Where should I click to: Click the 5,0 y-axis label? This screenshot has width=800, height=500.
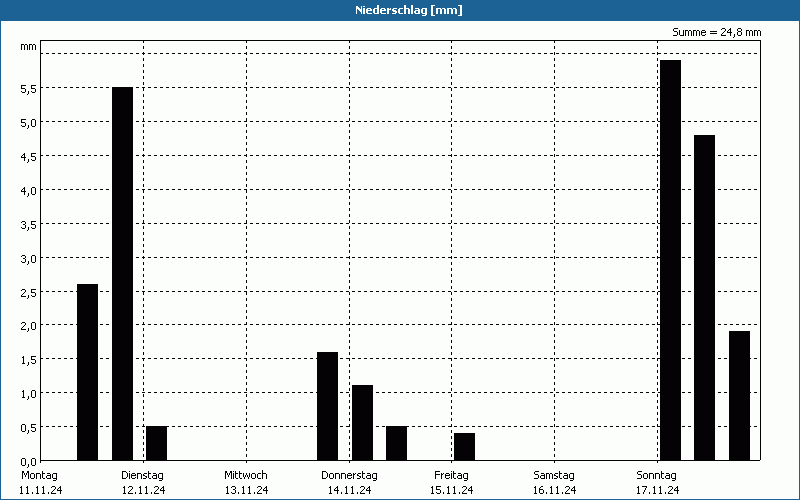click(28, 122)
